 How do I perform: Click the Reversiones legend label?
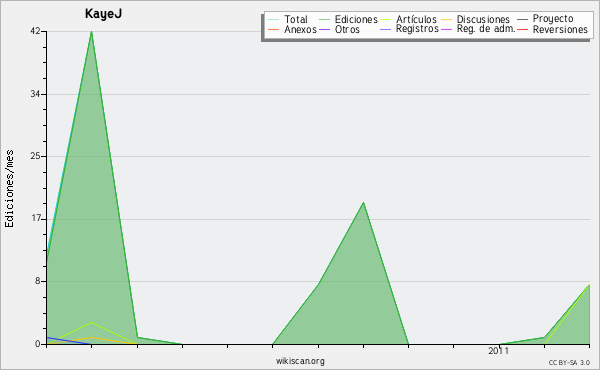point(560,29)
